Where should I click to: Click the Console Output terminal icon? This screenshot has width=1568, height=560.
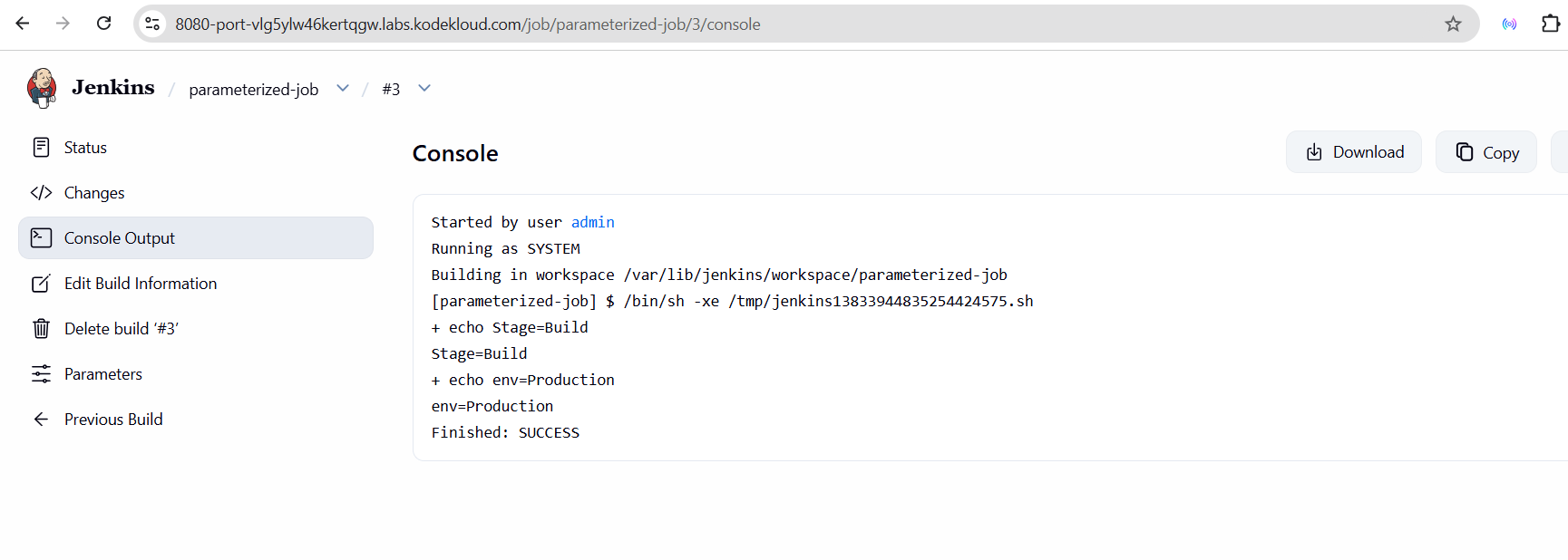(41, 237)
